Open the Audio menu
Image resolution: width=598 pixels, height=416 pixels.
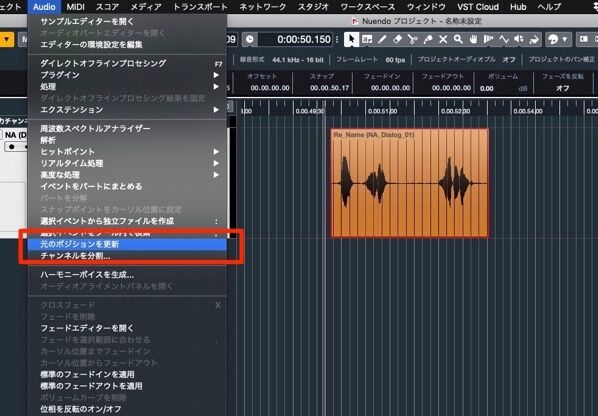coord(44,7)
